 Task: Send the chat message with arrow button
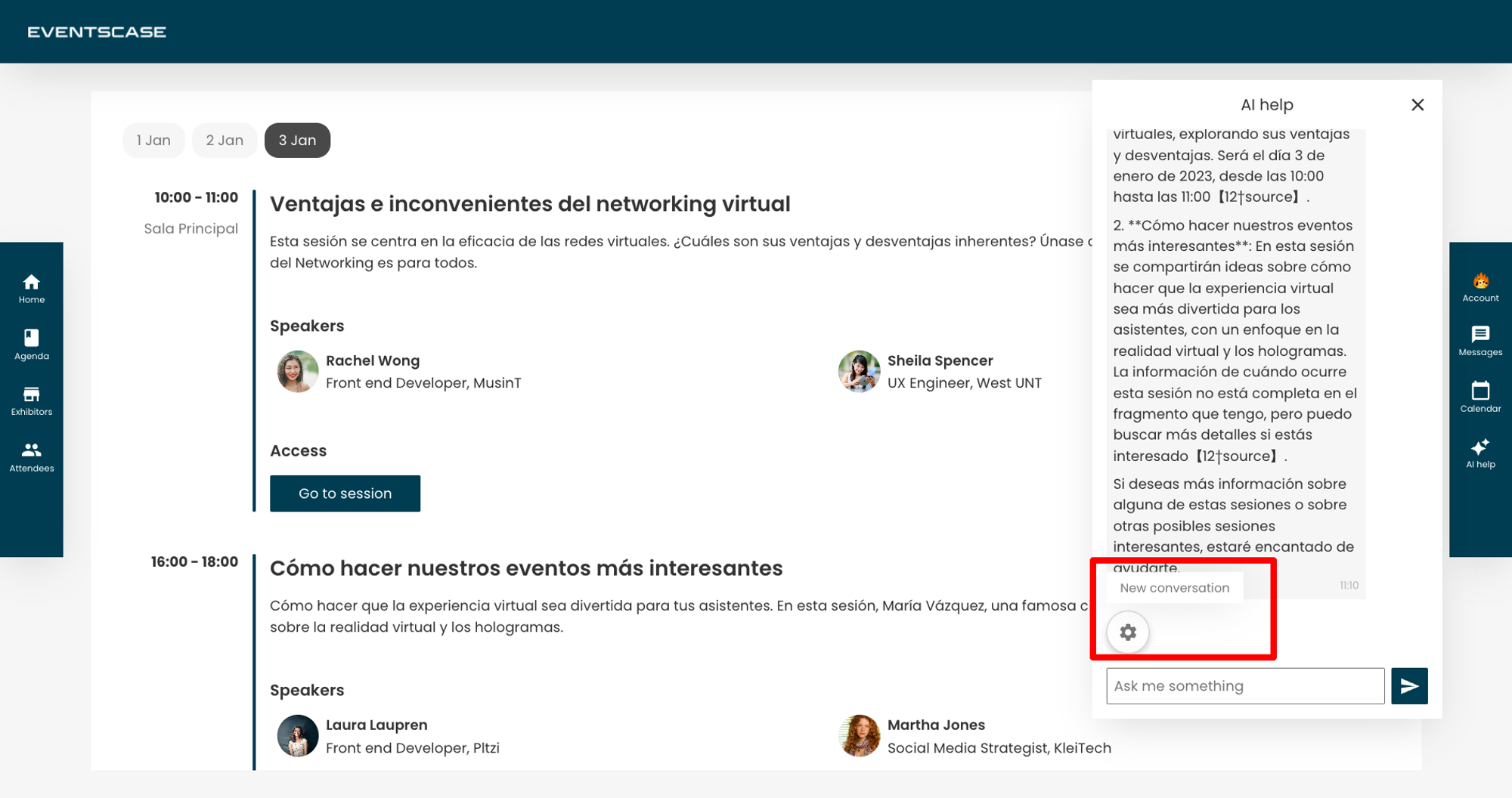(1408, 685)
